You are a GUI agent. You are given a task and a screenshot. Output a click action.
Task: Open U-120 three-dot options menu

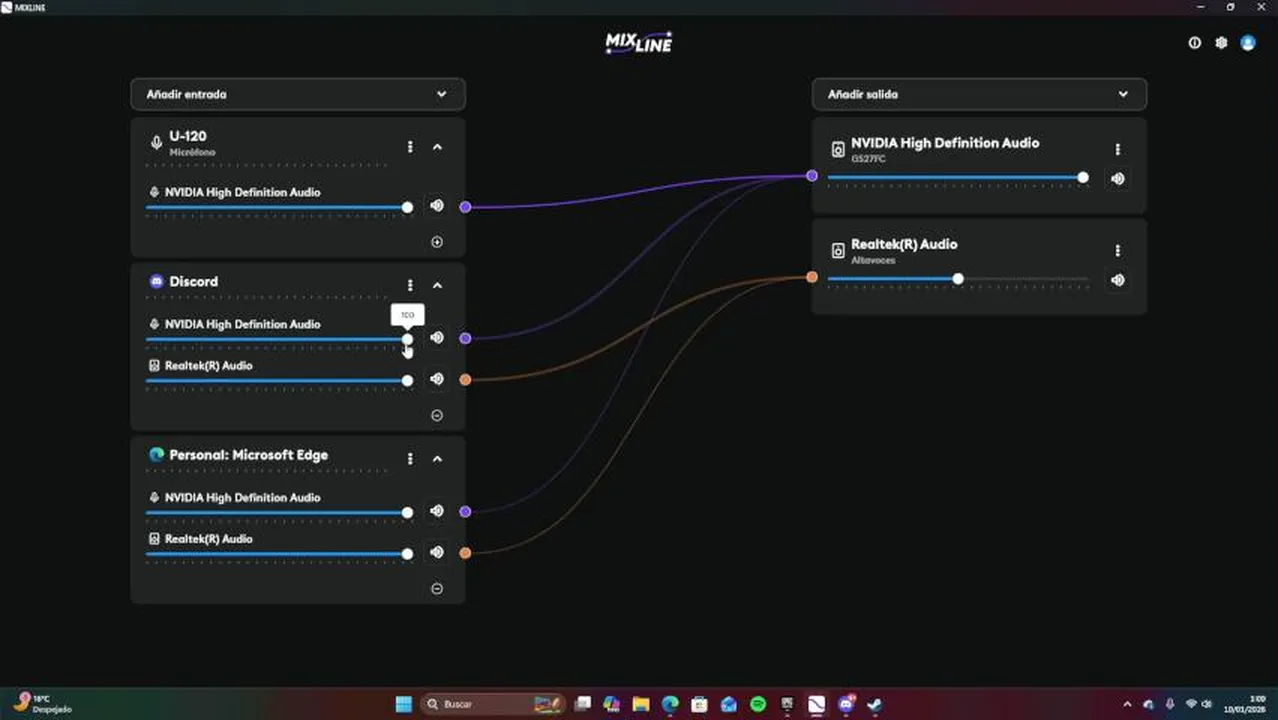click(x=410, y=147)
